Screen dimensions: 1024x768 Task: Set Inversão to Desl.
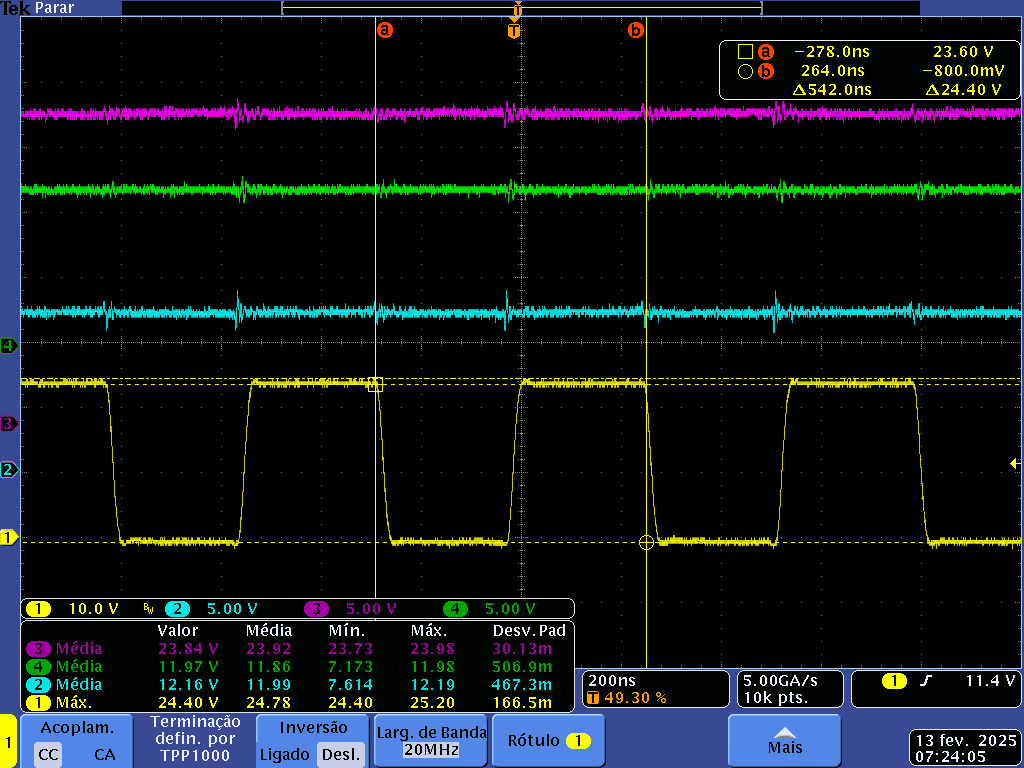tap(341, 755)
